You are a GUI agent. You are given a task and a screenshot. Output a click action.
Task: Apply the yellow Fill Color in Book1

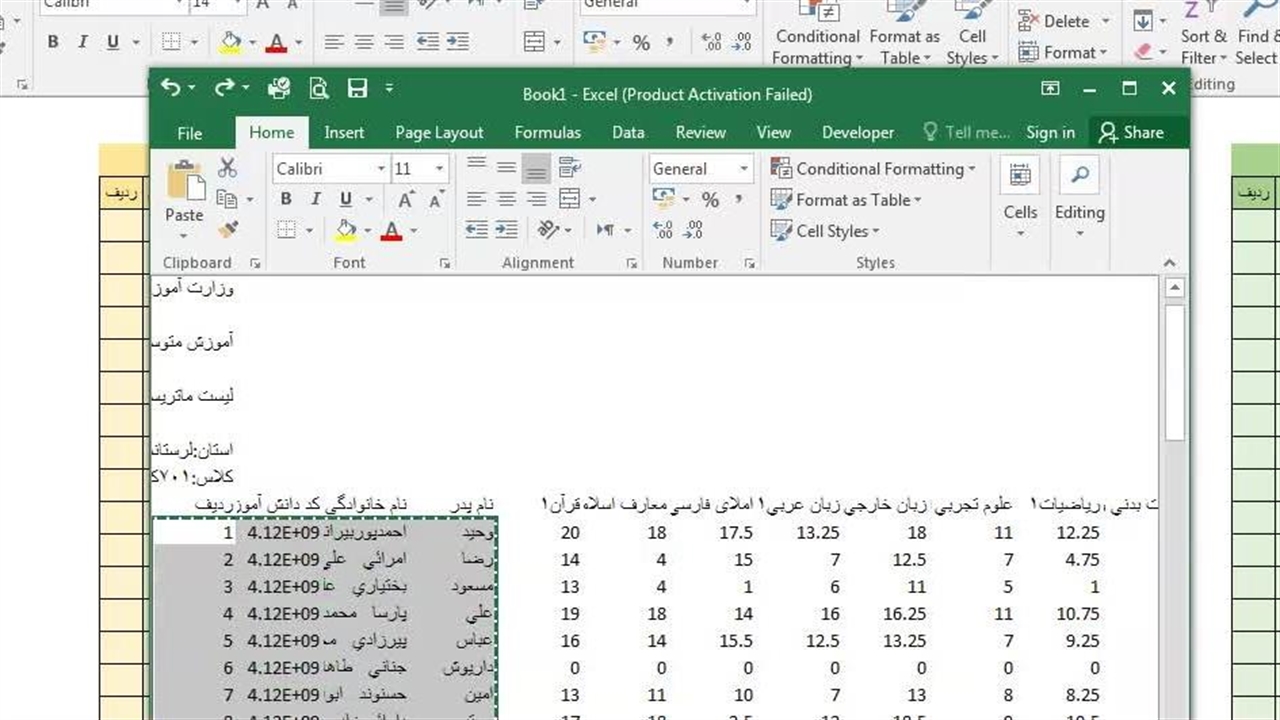346,230
